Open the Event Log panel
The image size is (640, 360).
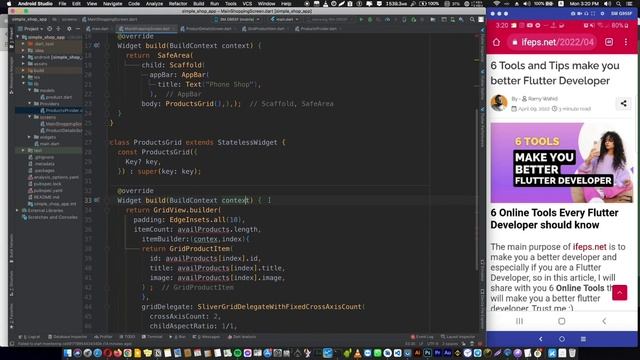[x=422, y=337]
